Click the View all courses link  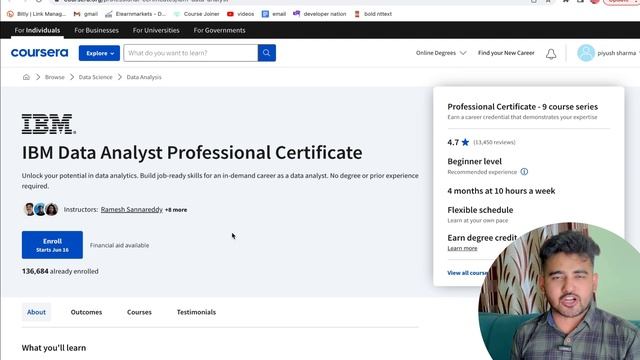(468, 273)
